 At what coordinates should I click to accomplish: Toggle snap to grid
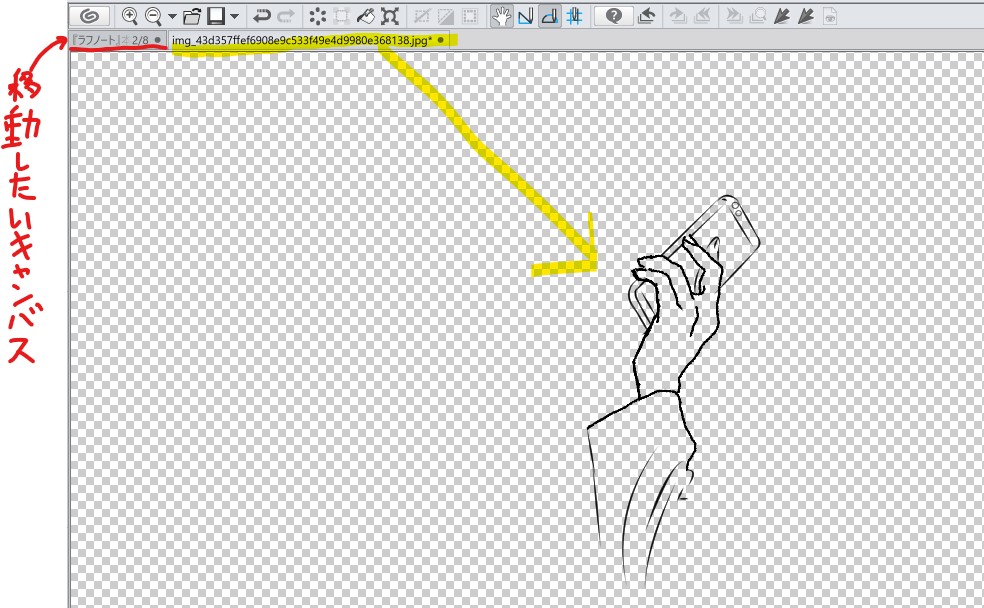point(574,16)
